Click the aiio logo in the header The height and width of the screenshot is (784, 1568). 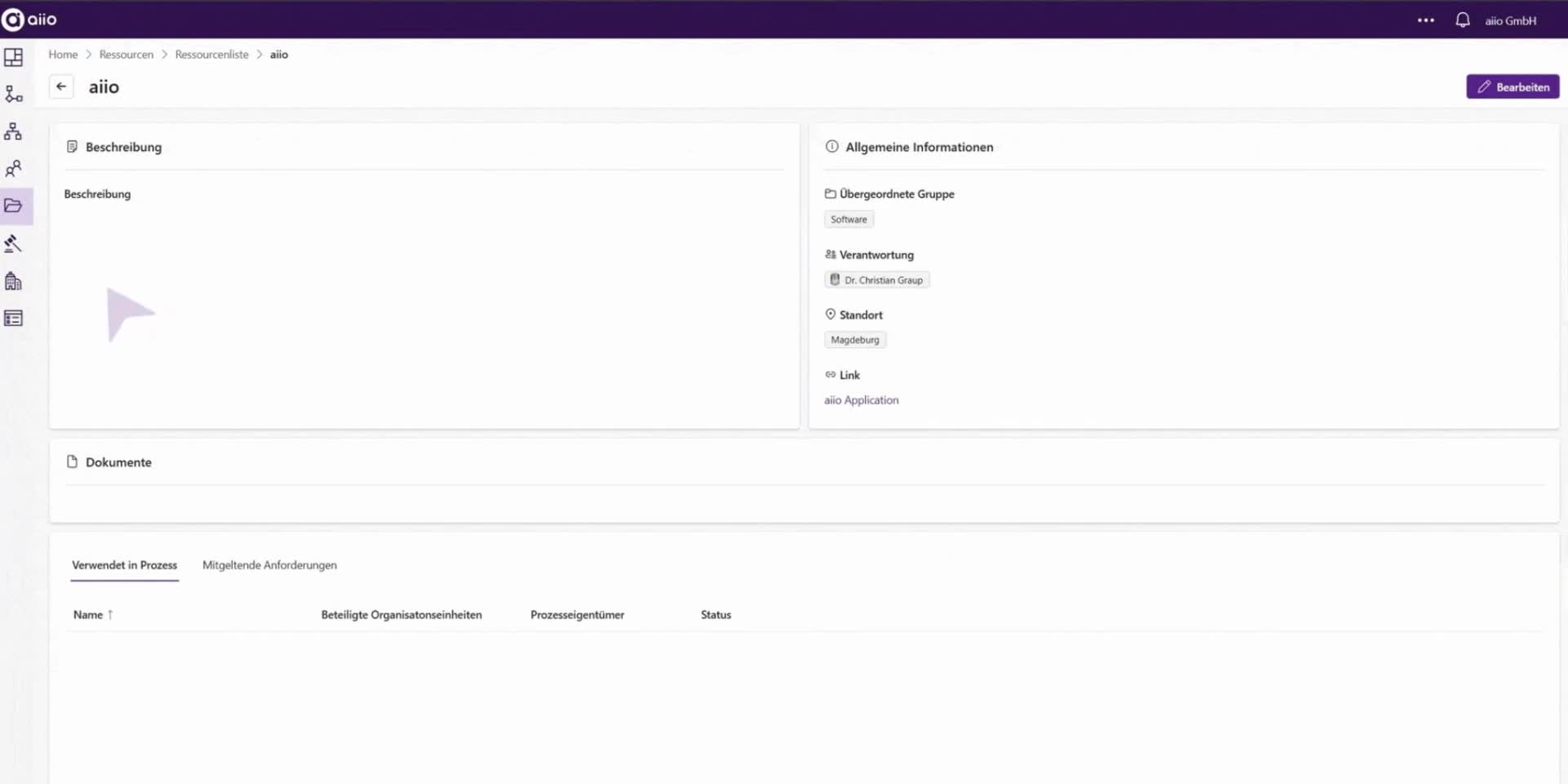point(29,19)
